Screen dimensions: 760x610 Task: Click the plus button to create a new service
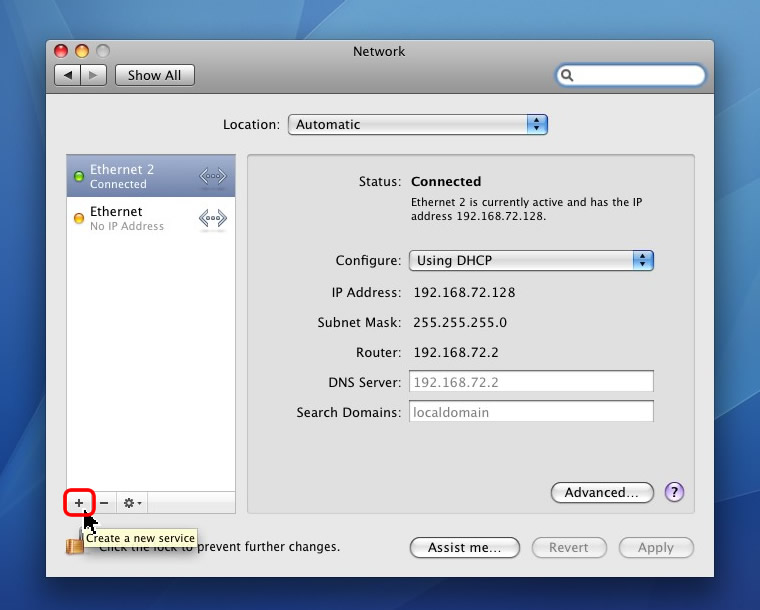(x=79, y=503)
